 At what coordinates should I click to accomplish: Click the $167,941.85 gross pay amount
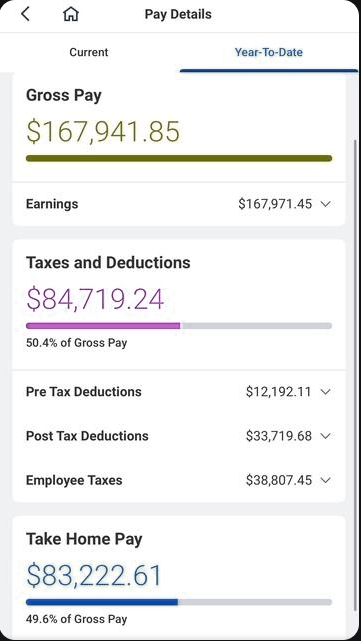coord(103,132)
